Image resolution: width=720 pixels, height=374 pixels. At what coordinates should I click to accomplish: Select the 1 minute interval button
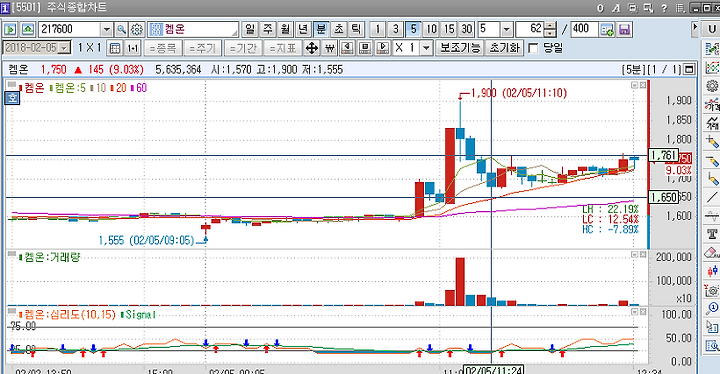pos(377,29)
